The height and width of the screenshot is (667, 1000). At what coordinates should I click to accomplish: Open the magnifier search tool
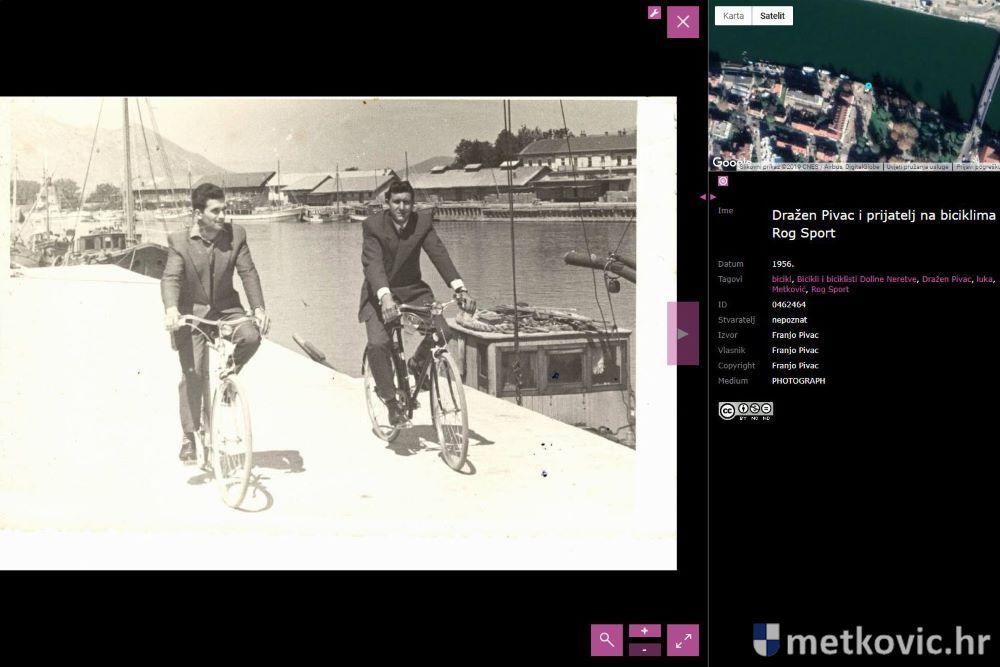(x=606, y=640)
